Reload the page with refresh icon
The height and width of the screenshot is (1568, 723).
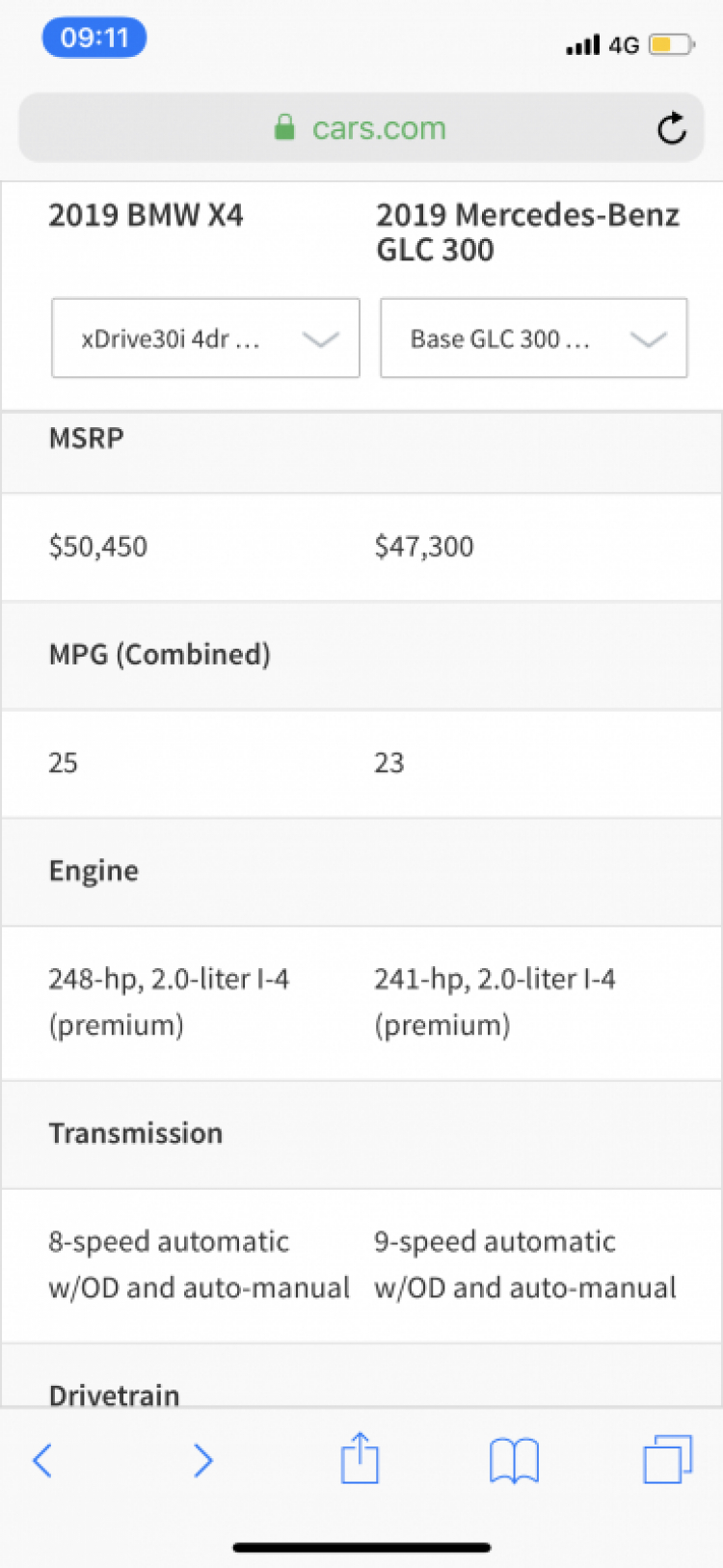(672, 127)
